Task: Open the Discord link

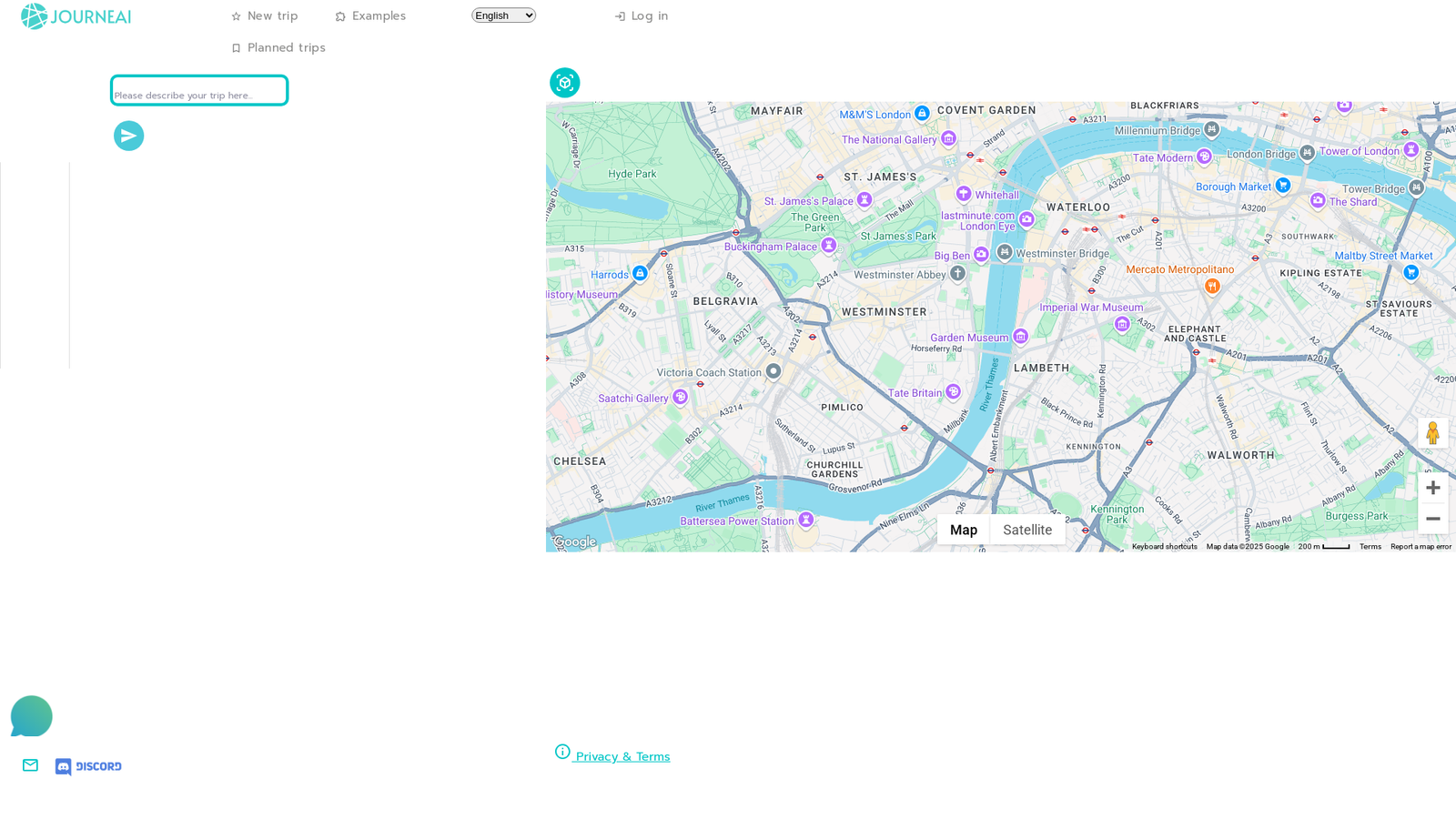Action: point(88,766)
